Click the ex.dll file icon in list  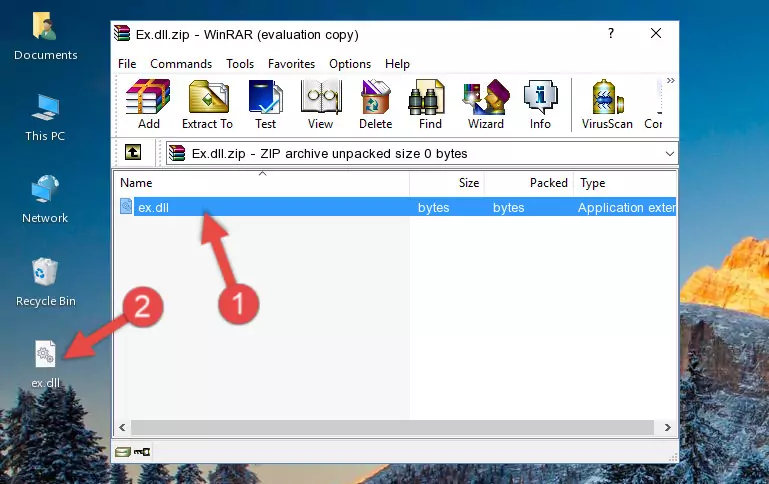pyautogui.click(x=126, y=206)
